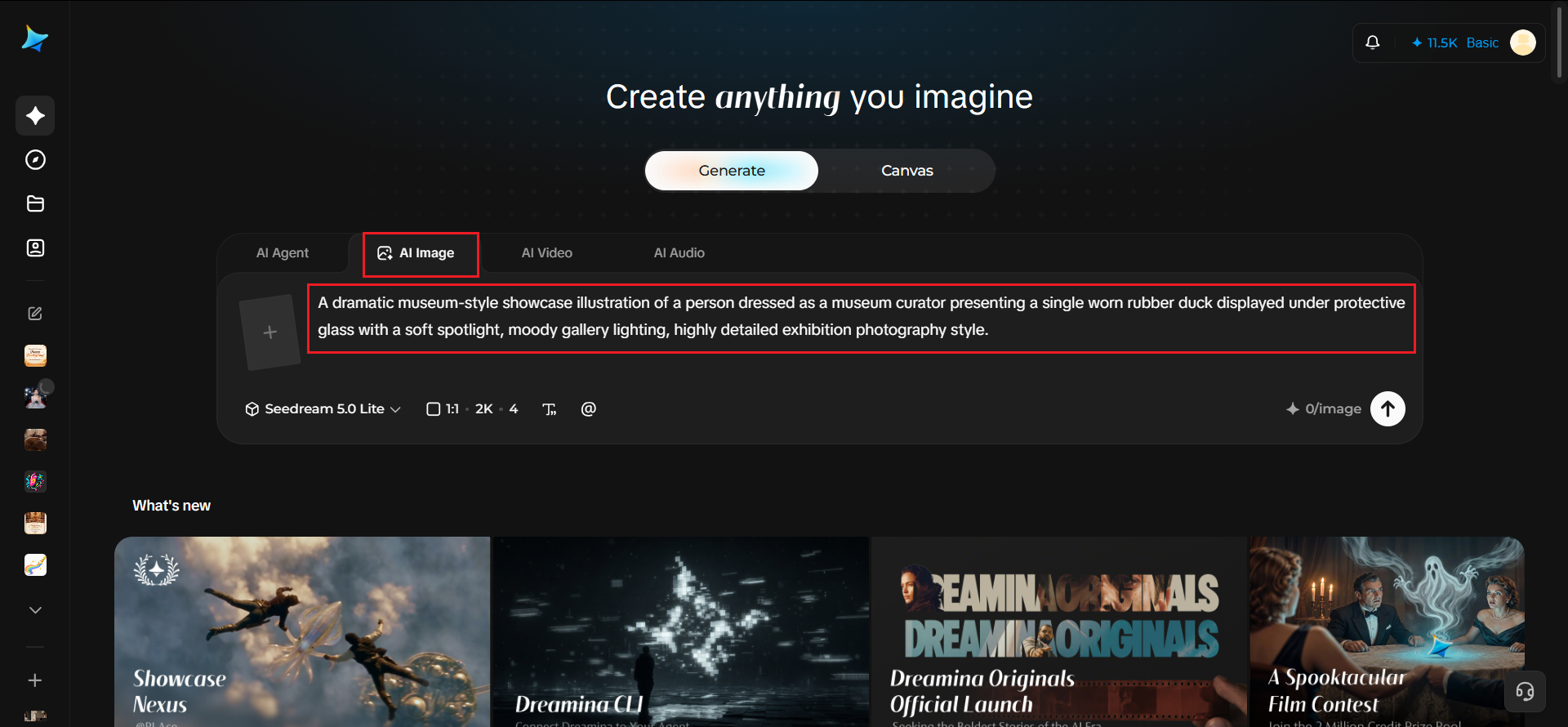1568x727 pixels.
Task: Open the Showcase Nexus card
Action: tap(302, 631)
